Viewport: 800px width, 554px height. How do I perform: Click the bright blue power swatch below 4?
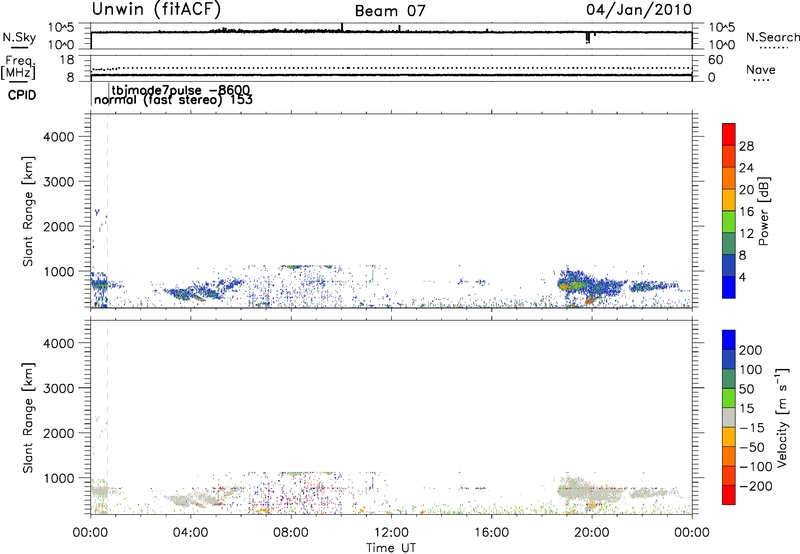(x=729, y=287)
